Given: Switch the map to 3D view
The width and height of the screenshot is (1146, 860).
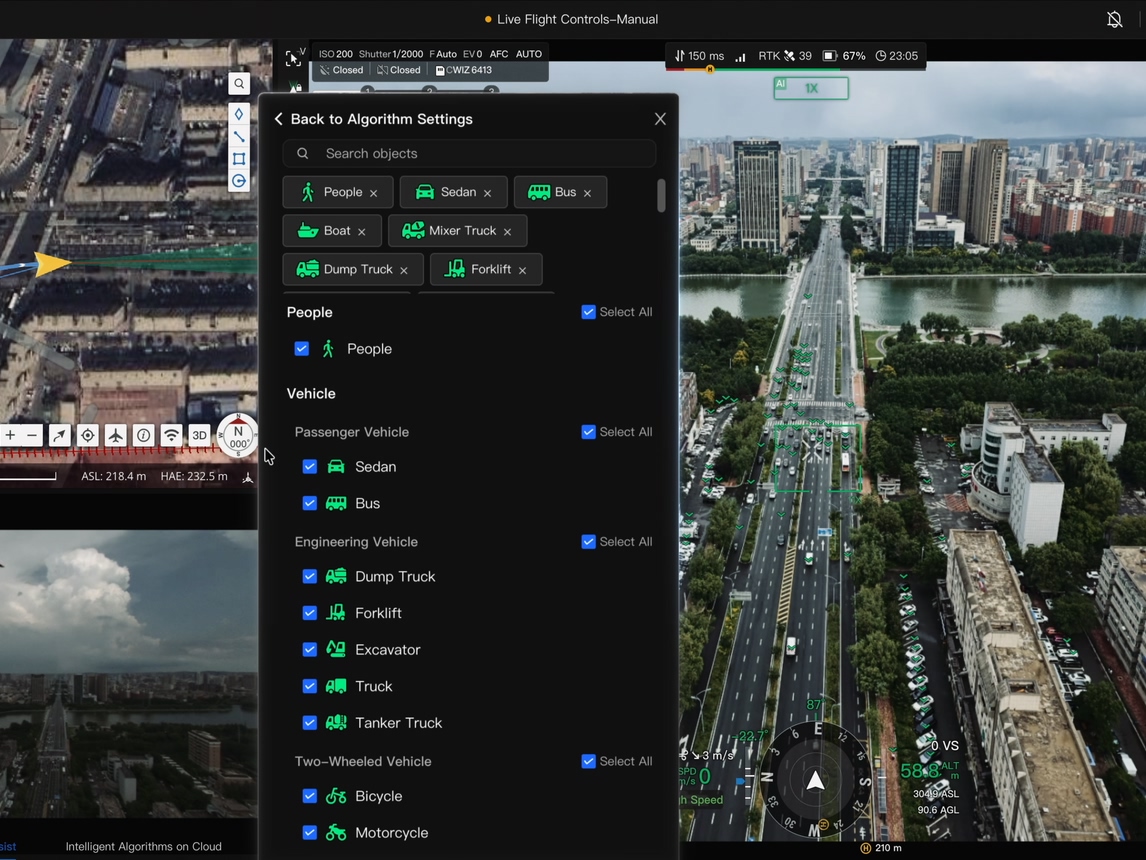Looking at the screenshot, I should pos(200,435).
